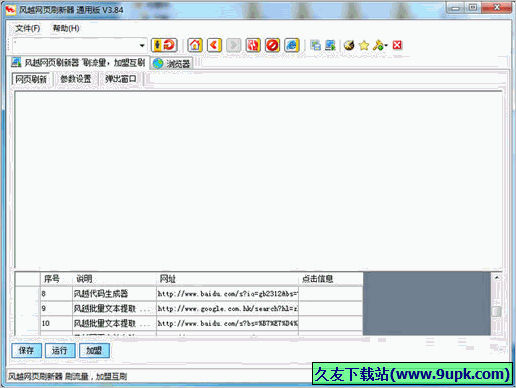The image size is (516, 388).
Task: Select the 风越代码生成器 cell in row 8
Action: point(114,294)
